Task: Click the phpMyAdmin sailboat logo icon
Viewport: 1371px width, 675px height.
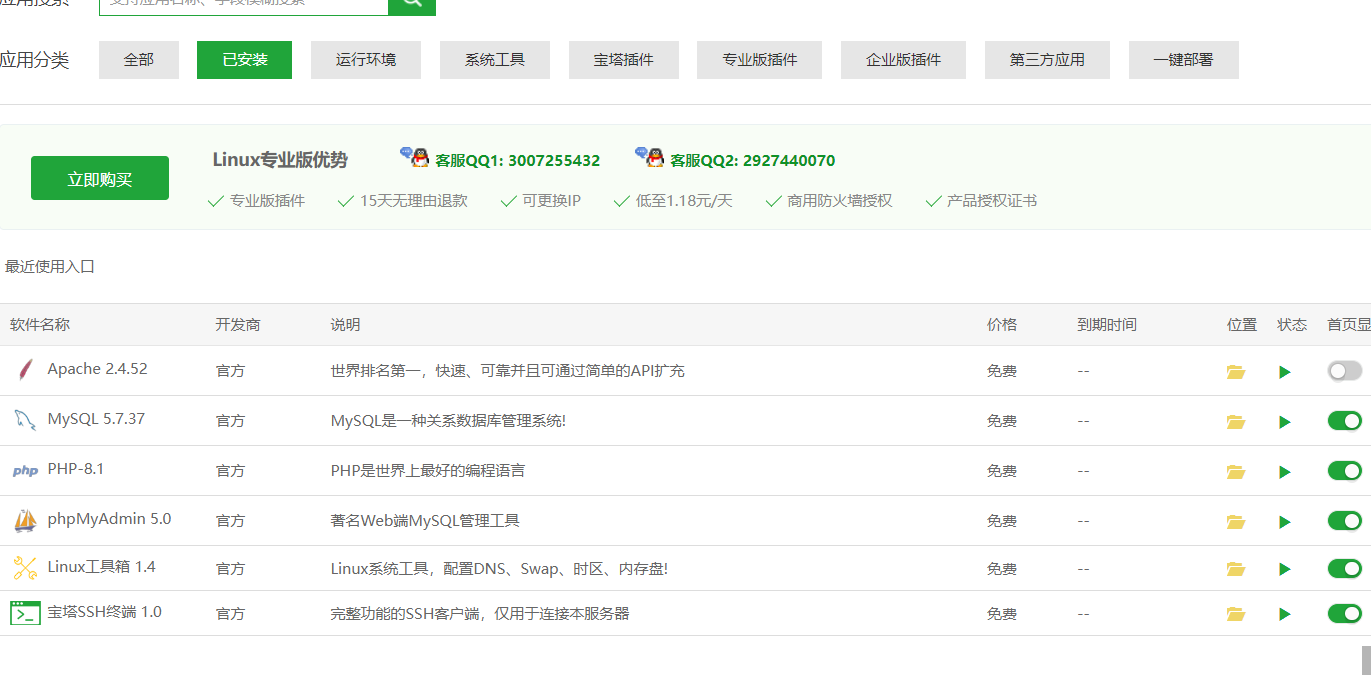Action: click(x=25, y=520)
